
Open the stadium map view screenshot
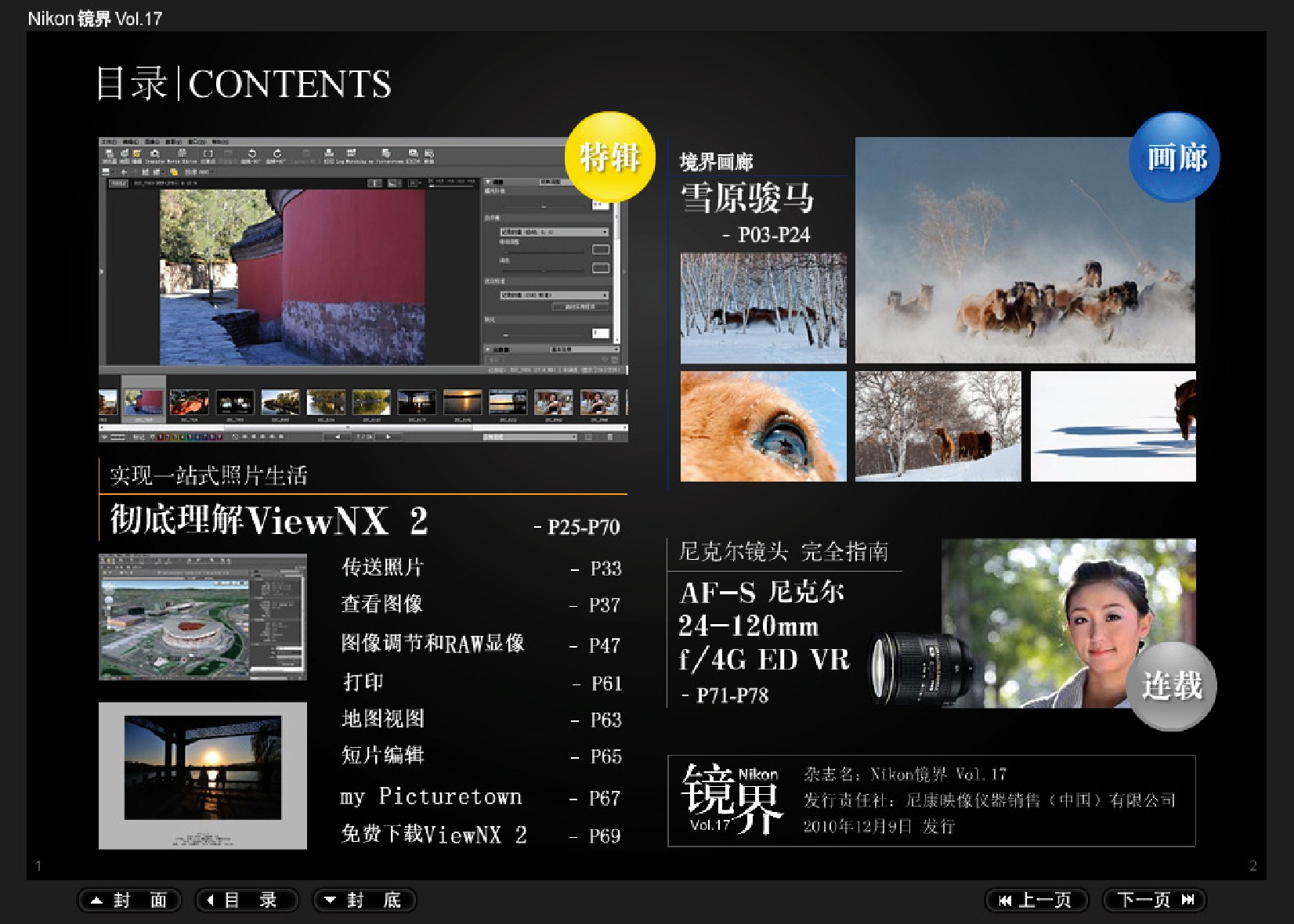coord(203,617)
